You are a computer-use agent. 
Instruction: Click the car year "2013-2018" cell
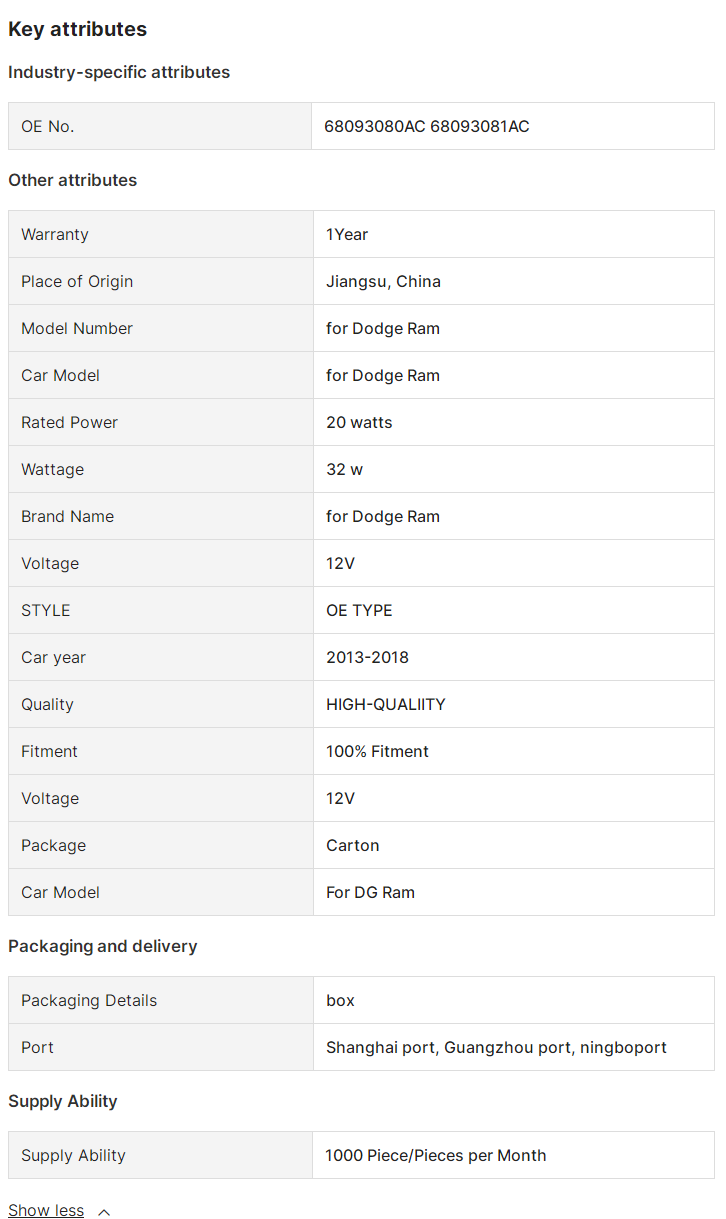pyautogui.click(x=367, y=657)
